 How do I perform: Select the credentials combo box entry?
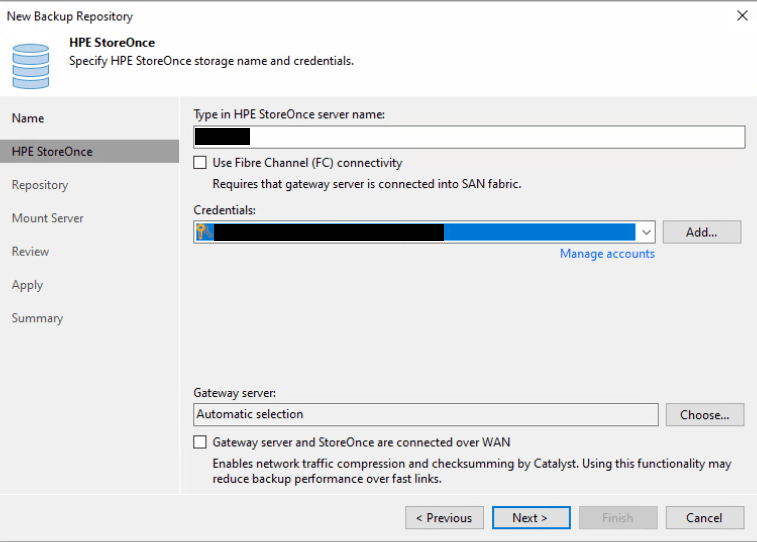pyautogui.click(x=420, y=232)
